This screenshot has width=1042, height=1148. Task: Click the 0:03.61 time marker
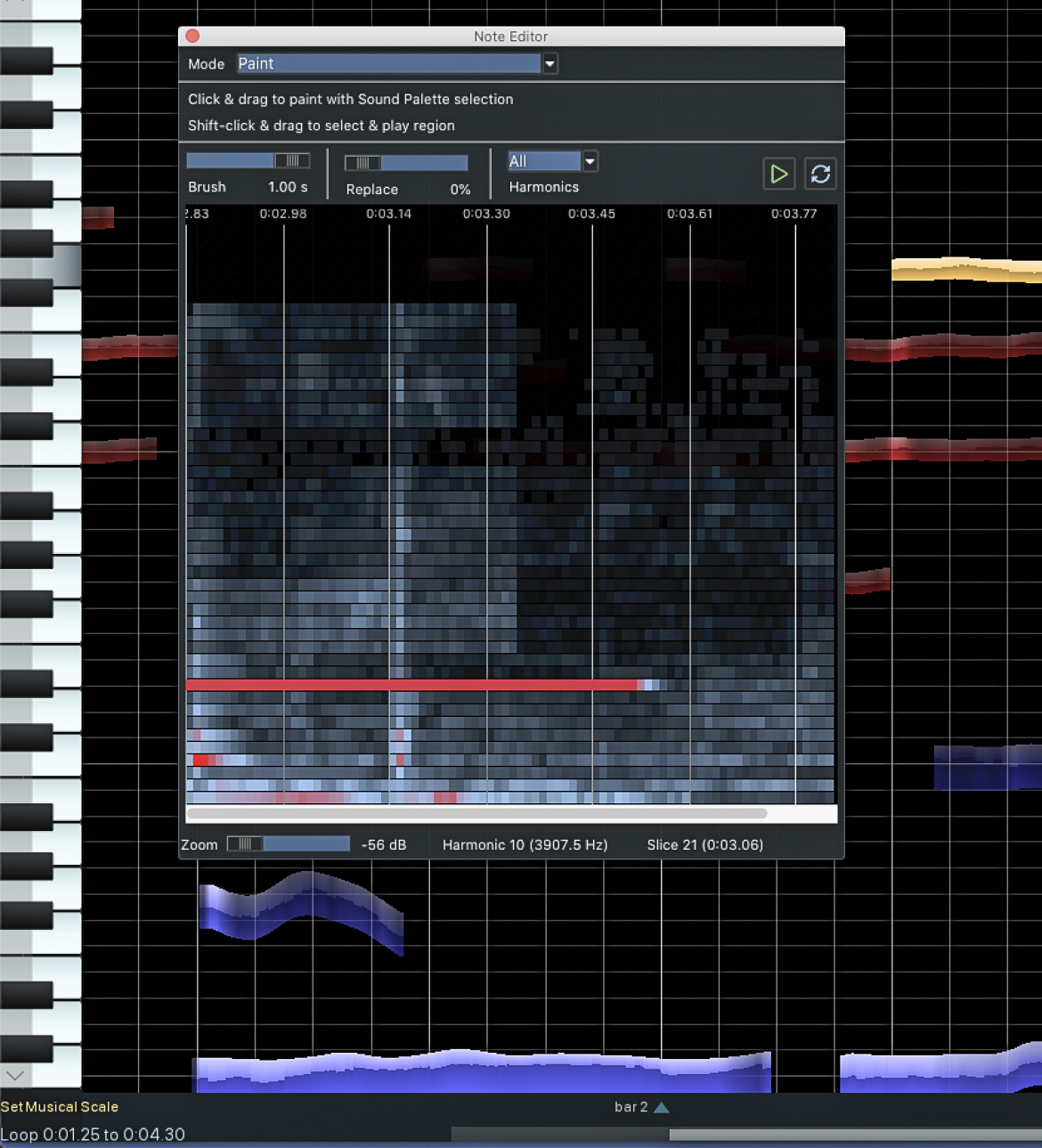pyautogui.click(x=690, y=214)
